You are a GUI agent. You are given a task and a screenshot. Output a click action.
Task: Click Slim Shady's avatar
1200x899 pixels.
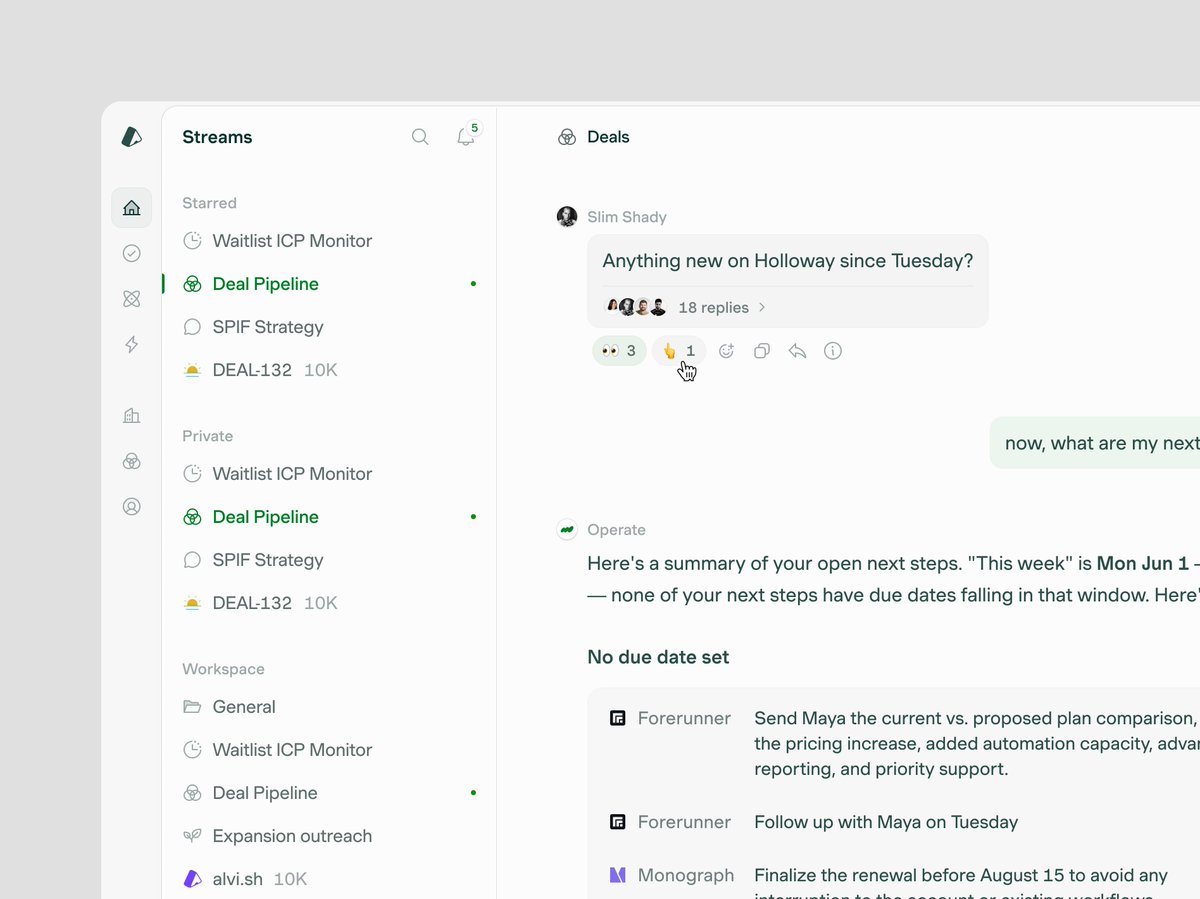(x=567, y=217)
